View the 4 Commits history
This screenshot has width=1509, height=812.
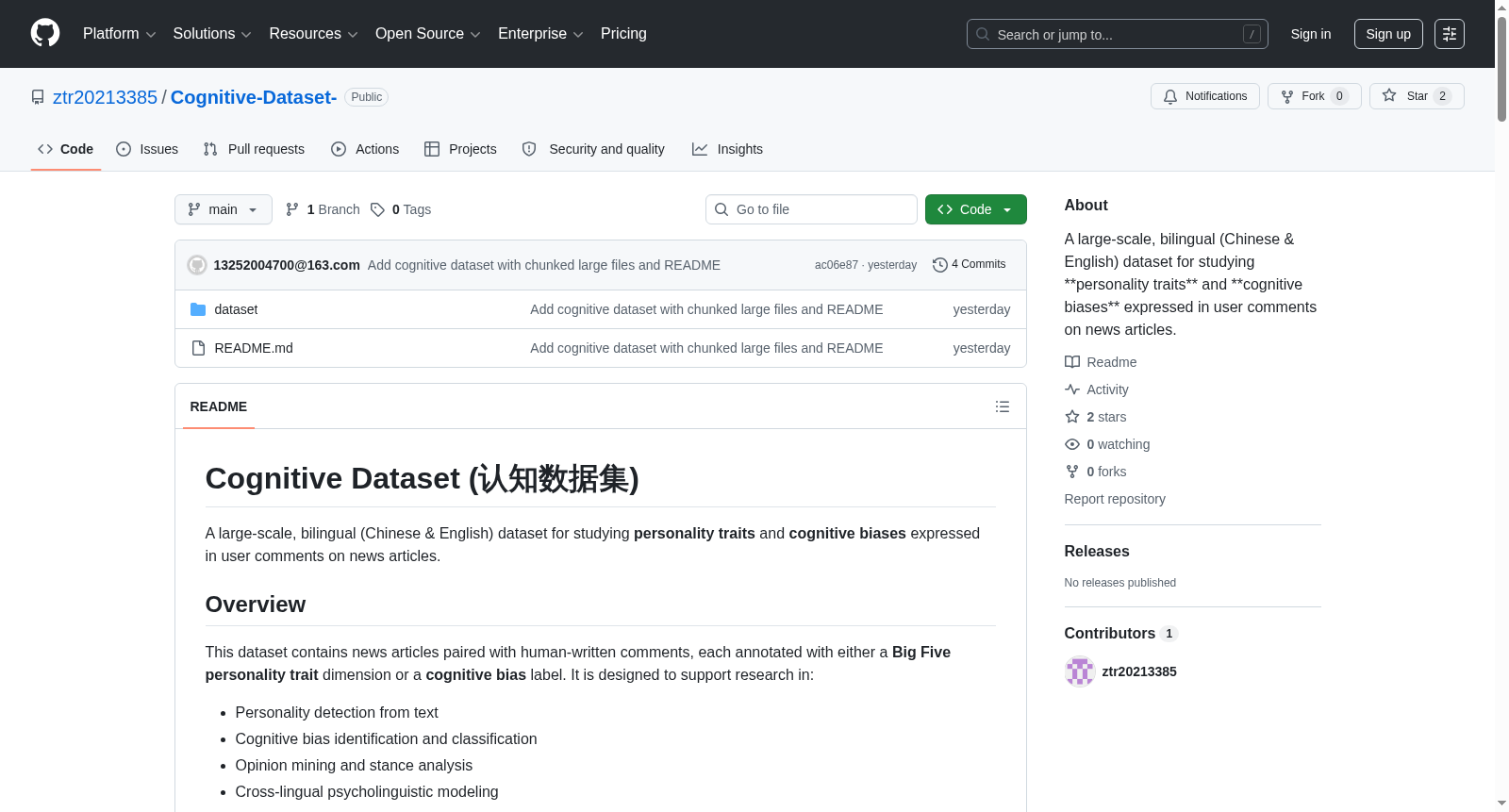(x=970, y=264)
